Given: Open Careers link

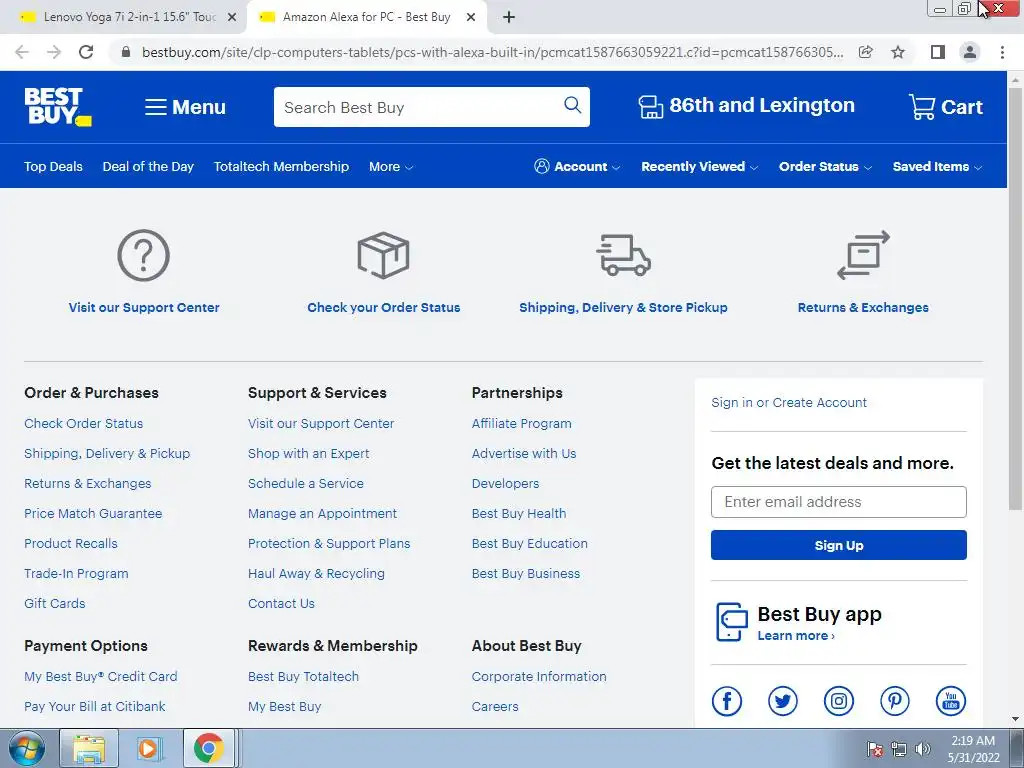Looking at the screenshot, I should click(x=495, y=707).
